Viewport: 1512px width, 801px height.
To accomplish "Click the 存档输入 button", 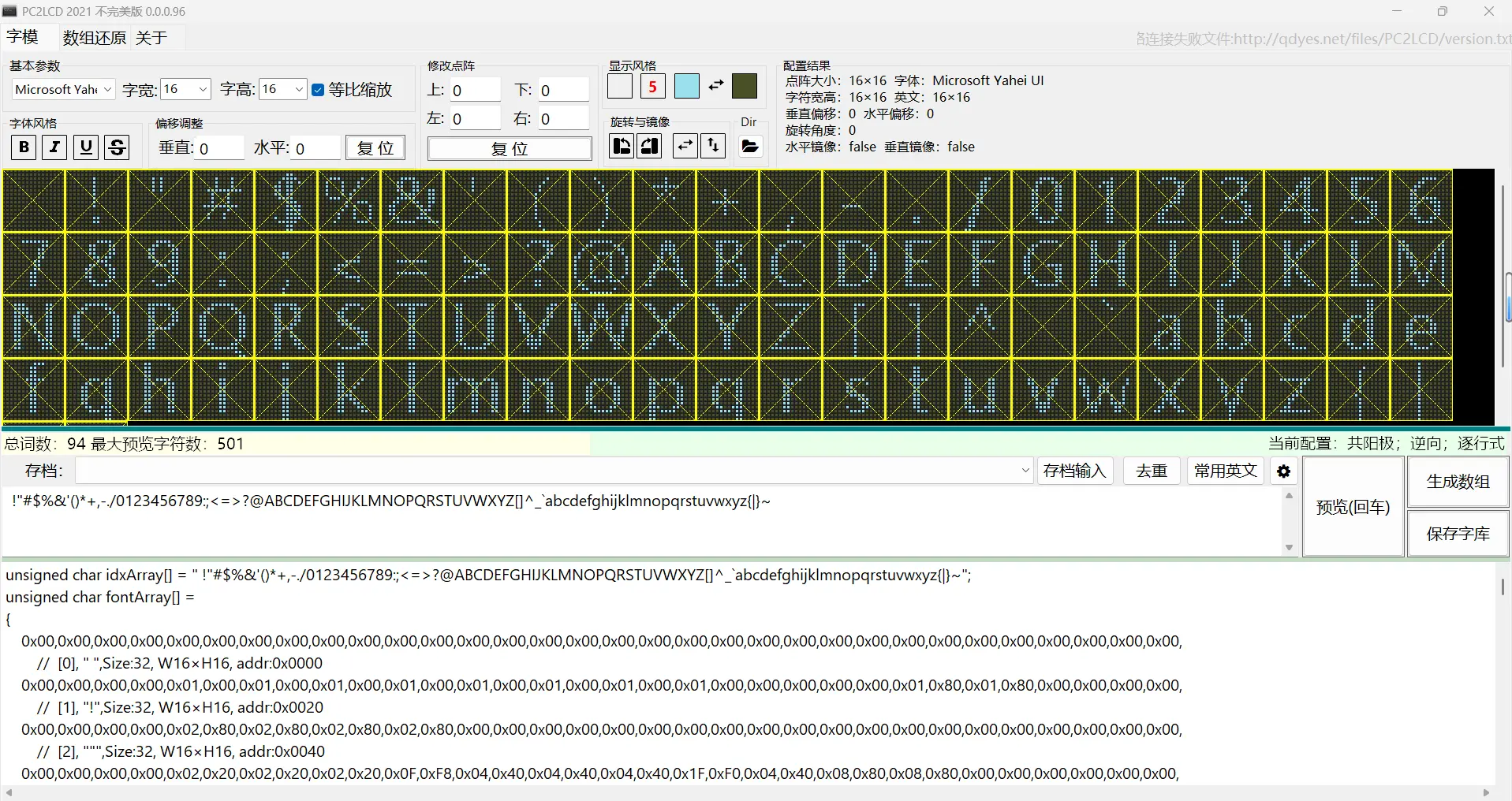I will pos(1075,471).
